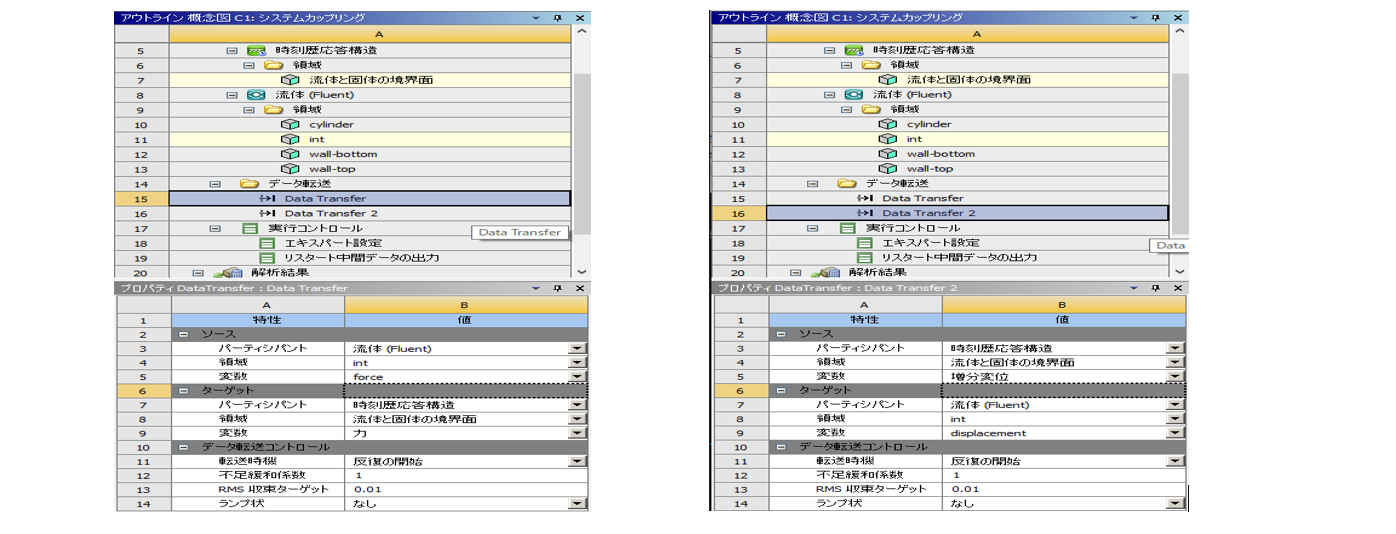Open the displacement variable dropdown
This screenshot has height=534, width=1396.
click(x=1175, y=434)
